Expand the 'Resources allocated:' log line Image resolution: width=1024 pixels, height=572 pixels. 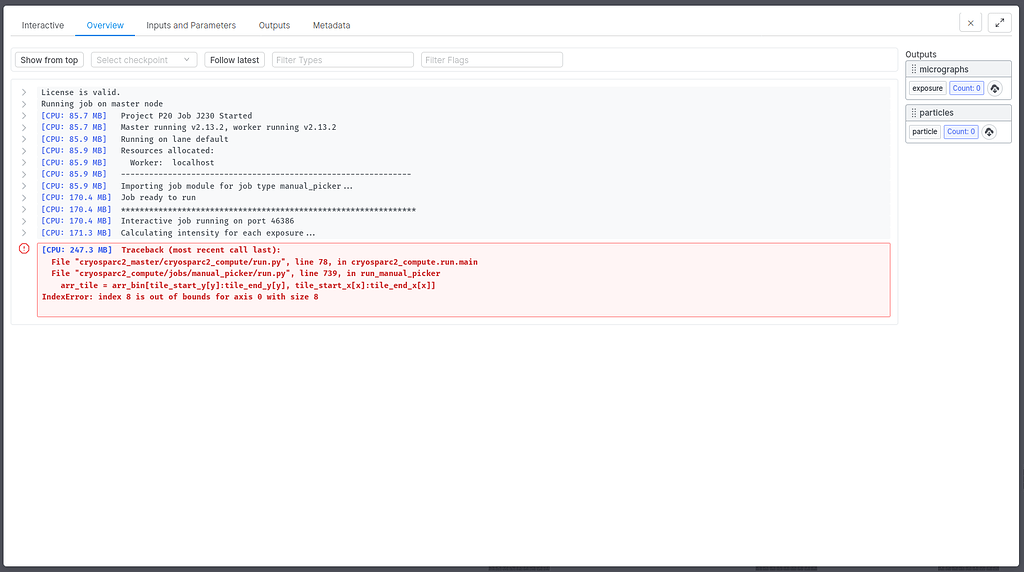pos(24,151)
